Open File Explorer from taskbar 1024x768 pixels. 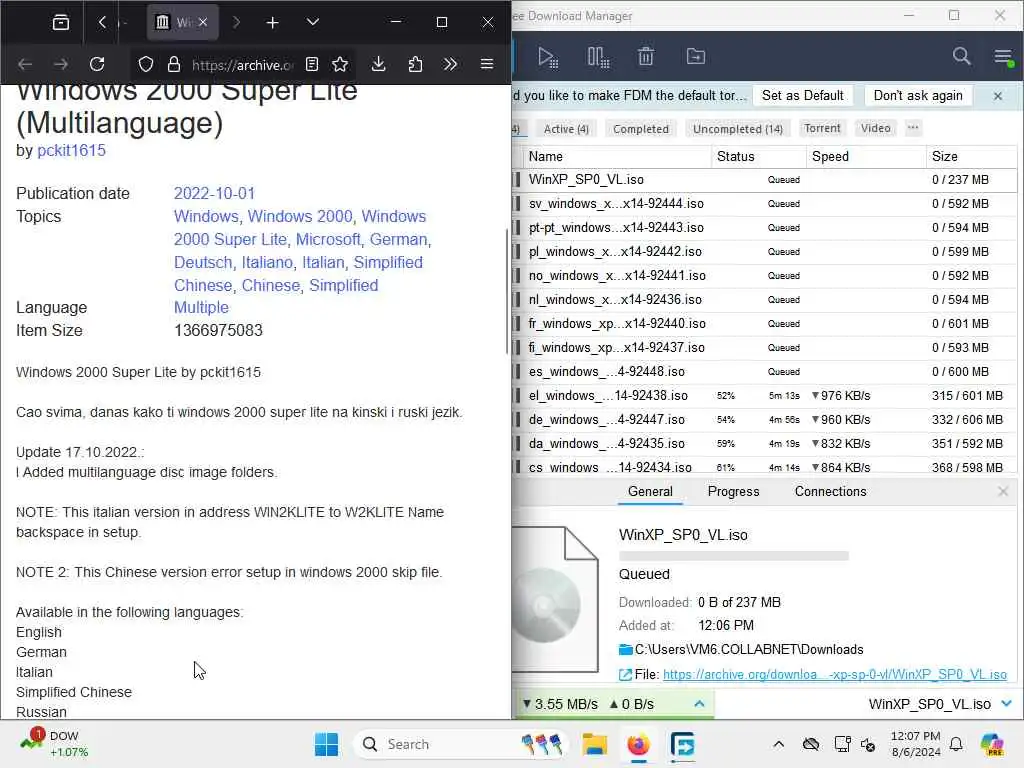tap(594, 744)
